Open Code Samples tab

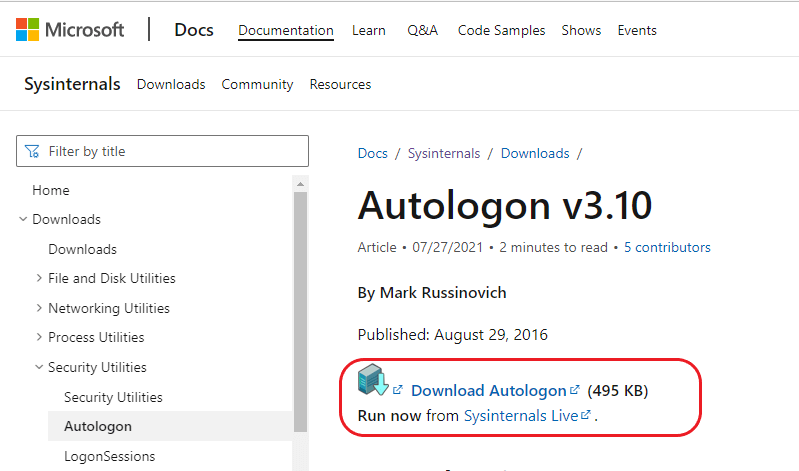pyautogui.click(x=501, y=30)
